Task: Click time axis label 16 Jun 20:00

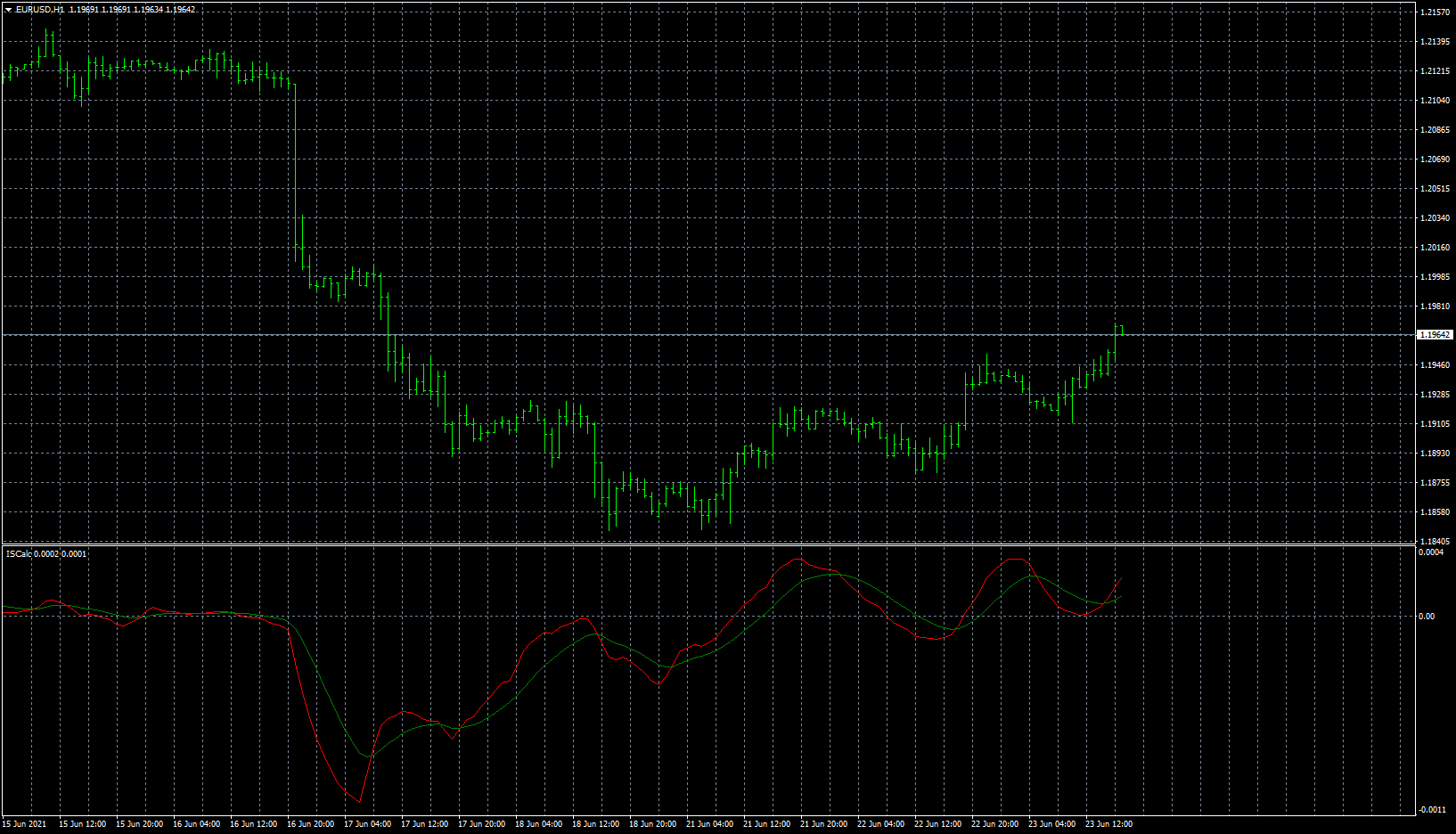Action: (310, 824)
